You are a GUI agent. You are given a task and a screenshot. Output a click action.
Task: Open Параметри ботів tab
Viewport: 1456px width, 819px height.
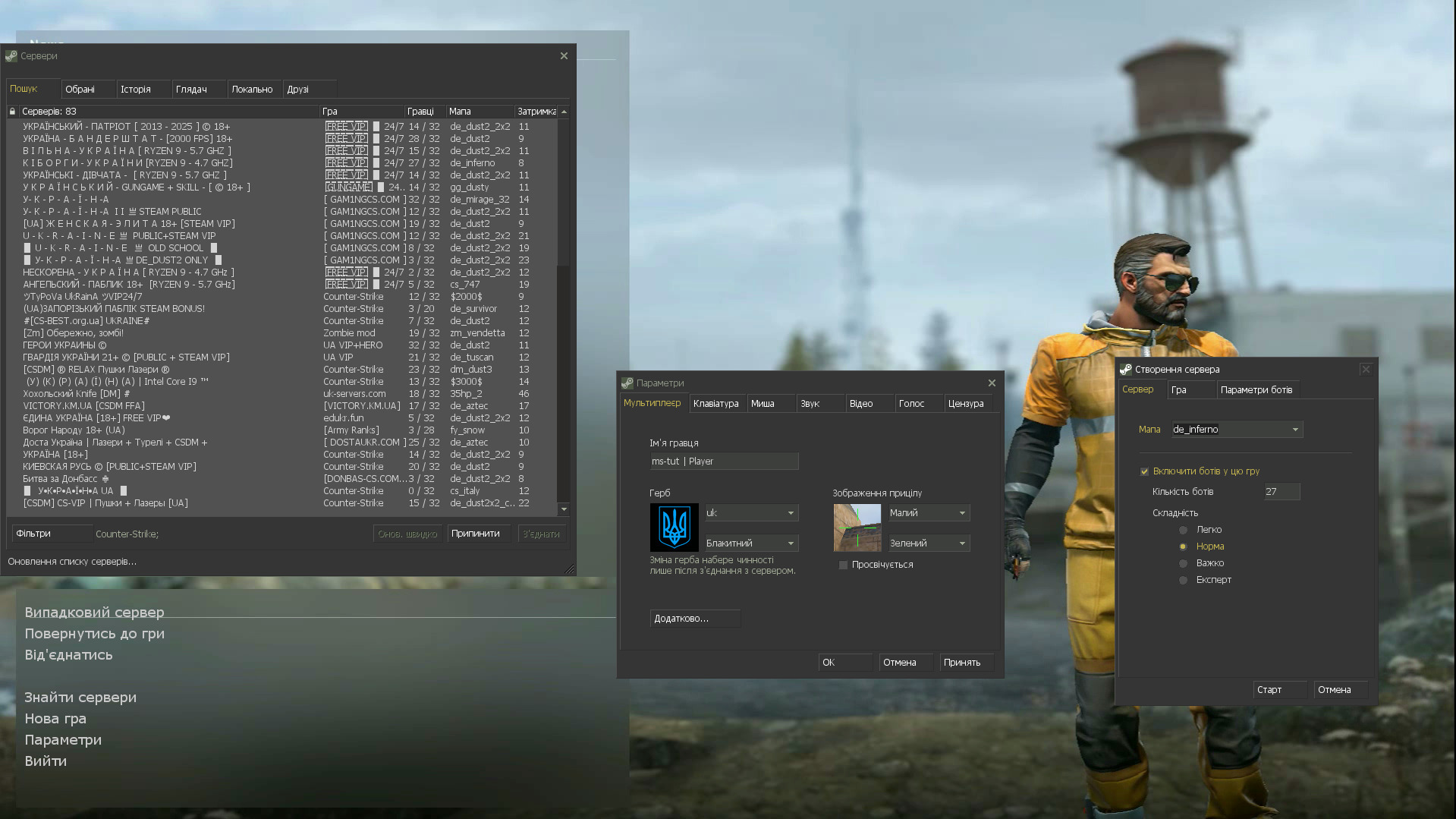[1258, 390]
